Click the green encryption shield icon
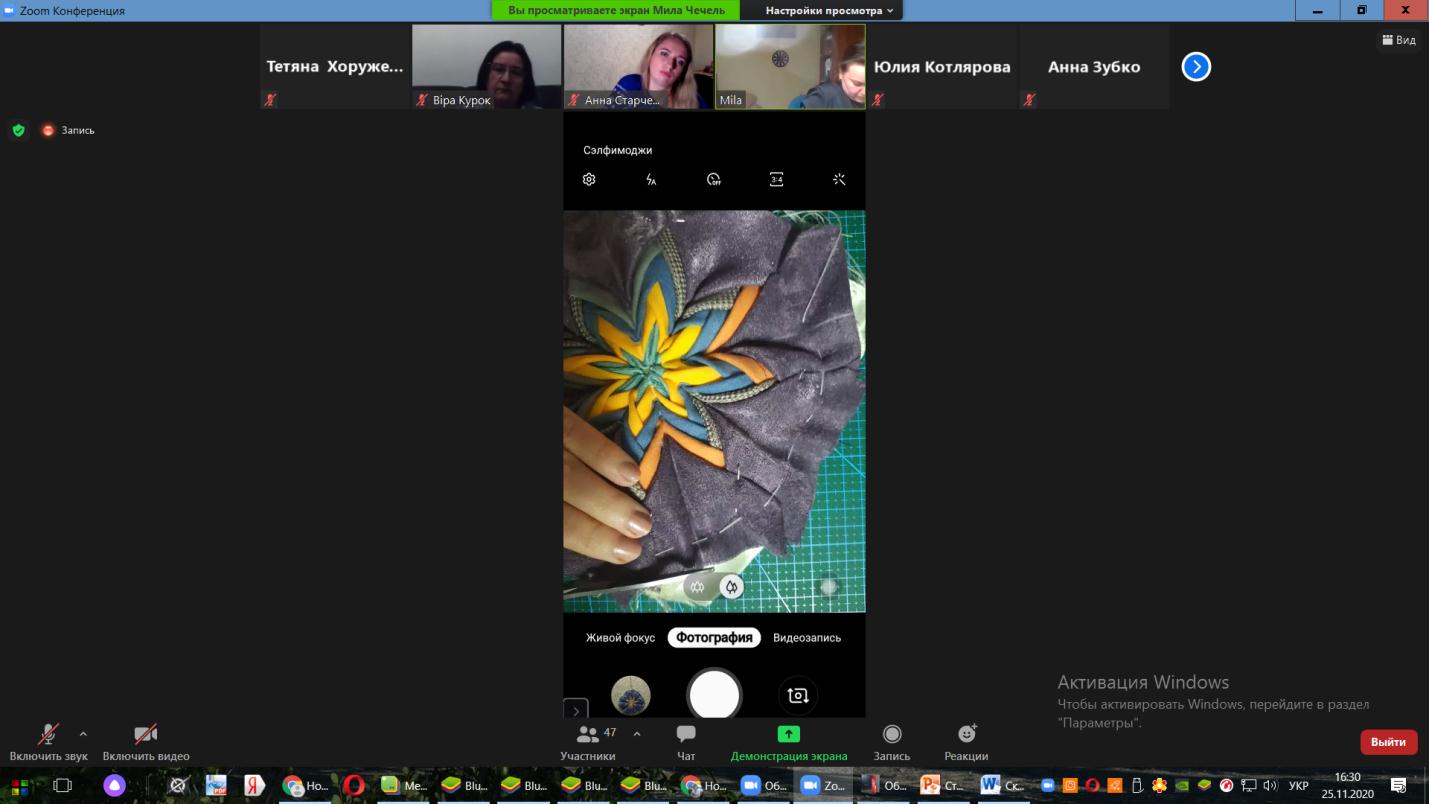 click(x=18, y=130)
